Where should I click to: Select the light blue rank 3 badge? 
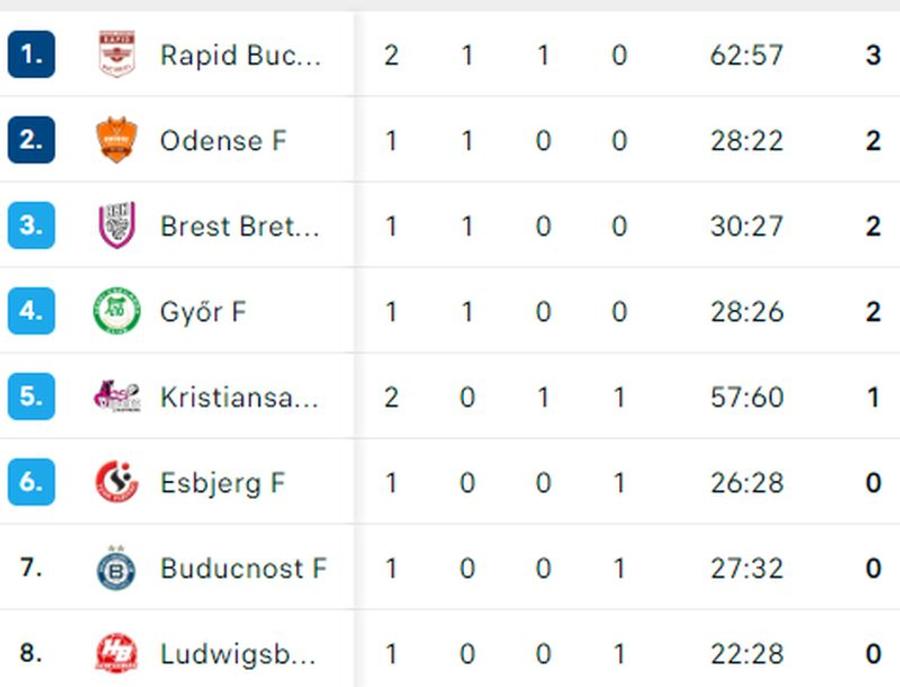[x=32, y=225]
